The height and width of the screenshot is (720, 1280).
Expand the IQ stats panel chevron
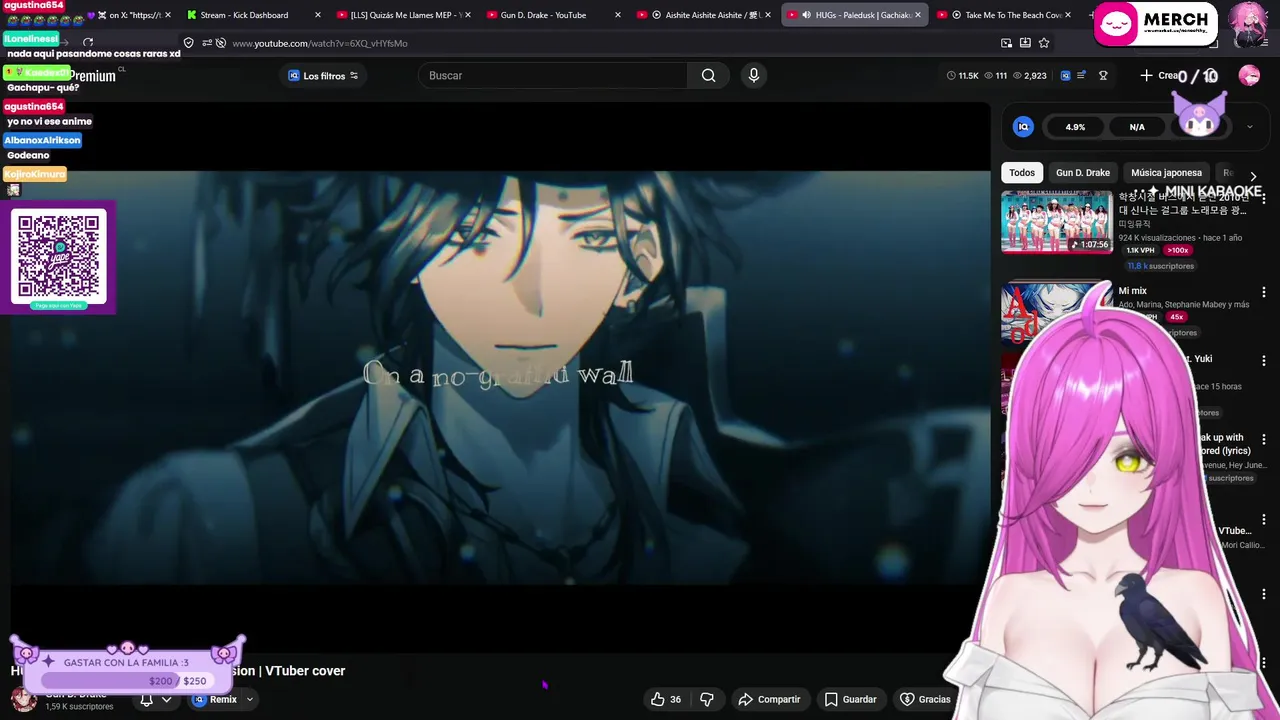pyautogui.click(x=1249, y=127)
